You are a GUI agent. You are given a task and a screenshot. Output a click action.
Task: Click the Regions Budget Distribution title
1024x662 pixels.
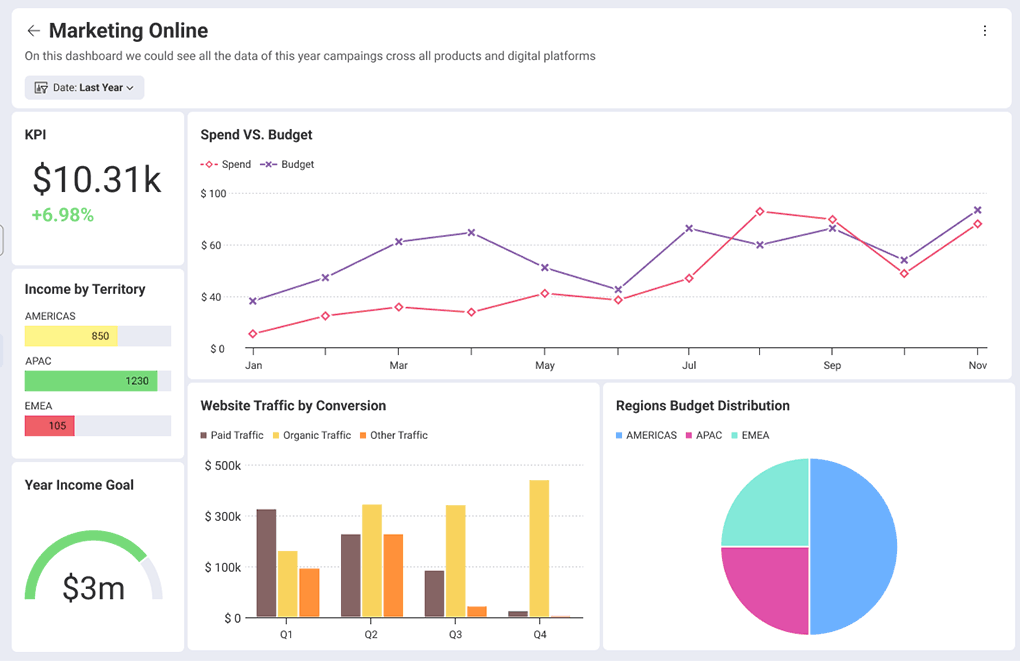coord(705,407)
